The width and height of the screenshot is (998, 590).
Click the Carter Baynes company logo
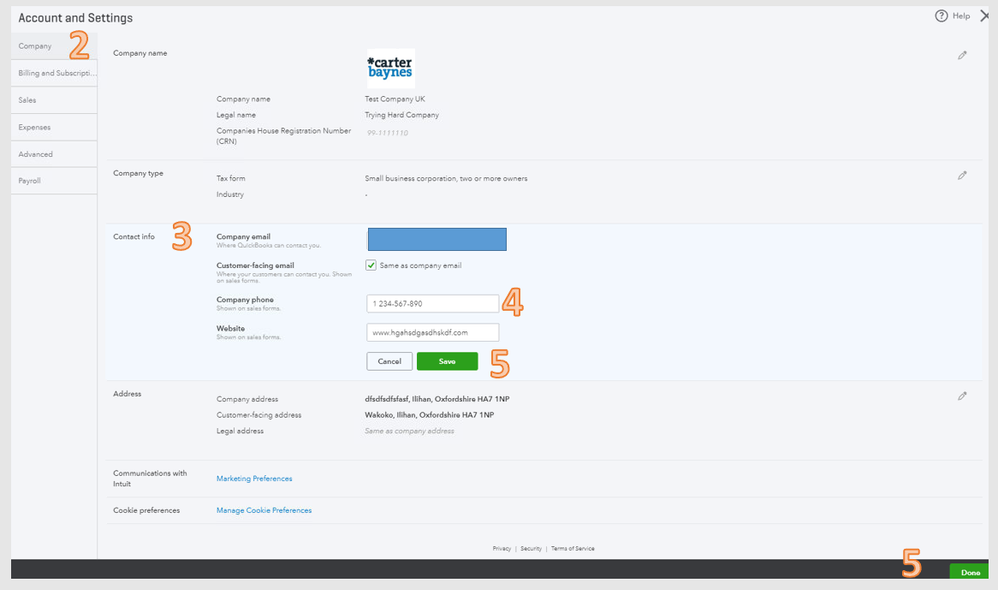tap(391, 68)
